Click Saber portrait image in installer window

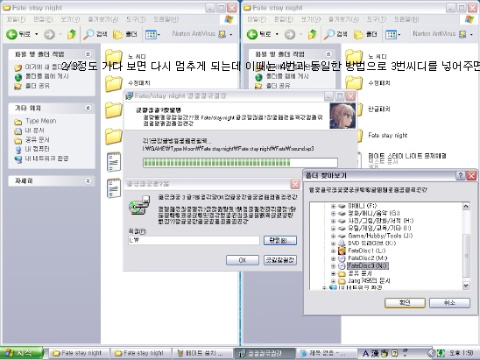pos(342,116)
